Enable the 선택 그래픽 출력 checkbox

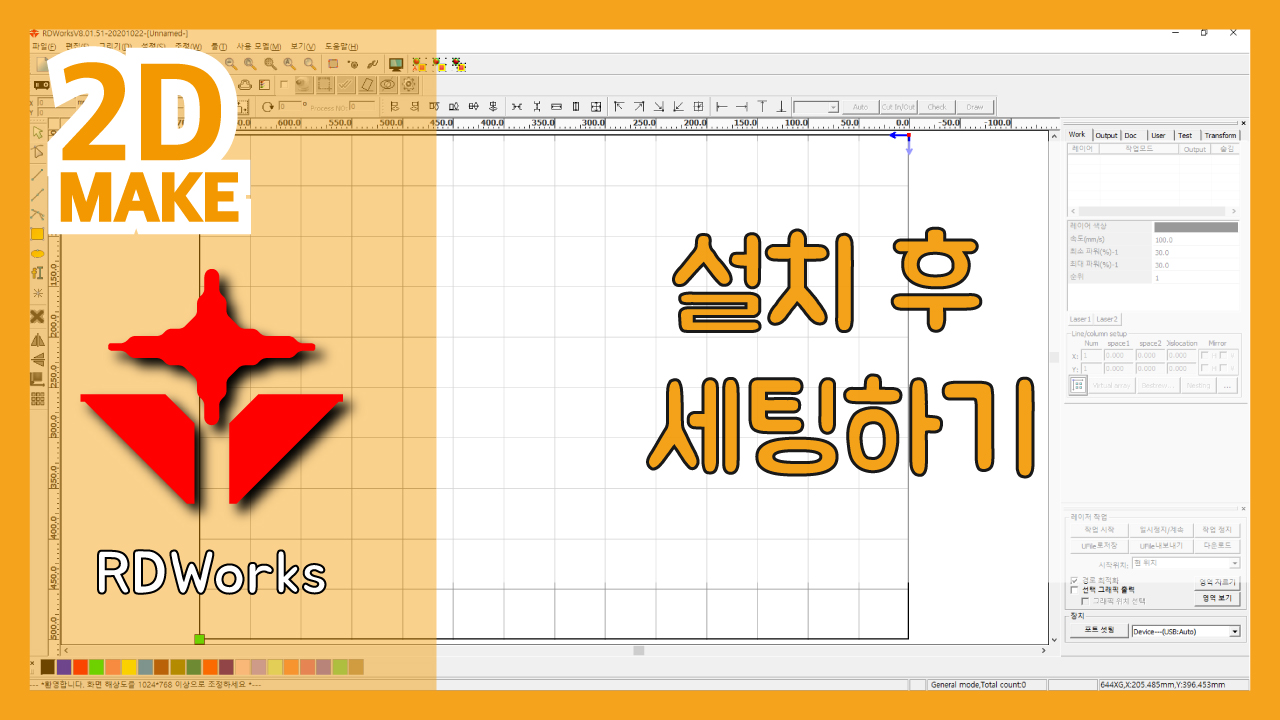click(1074, 590)
